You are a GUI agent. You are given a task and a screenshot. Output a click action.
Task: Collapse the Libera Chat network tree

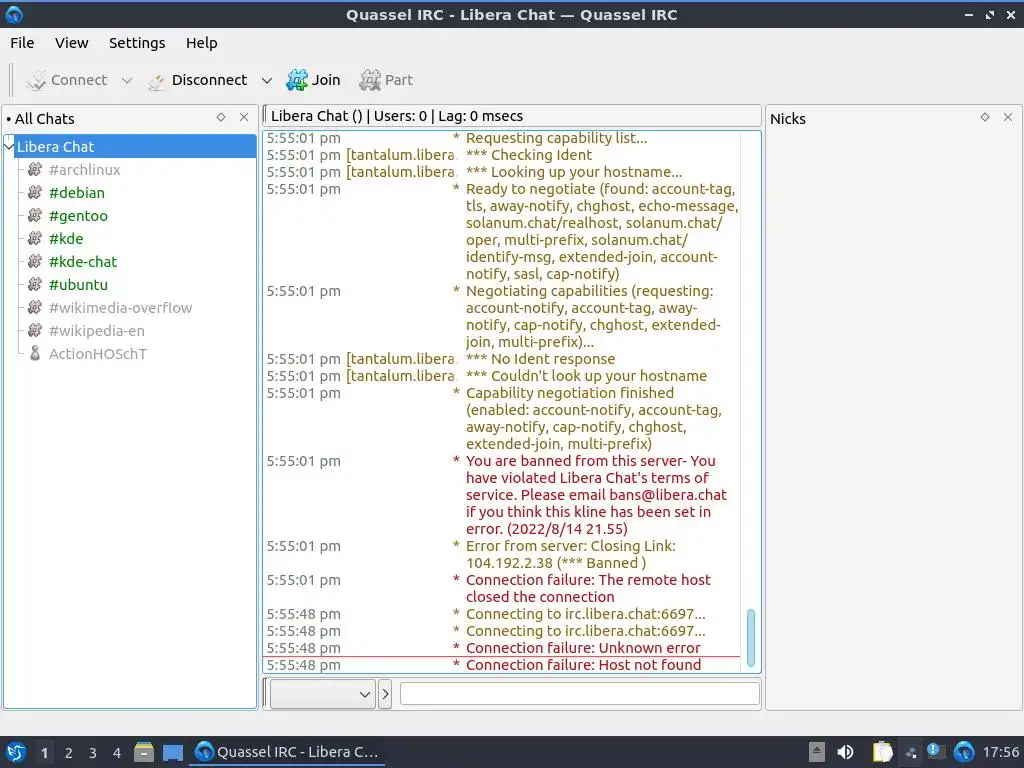coord(8,147)
